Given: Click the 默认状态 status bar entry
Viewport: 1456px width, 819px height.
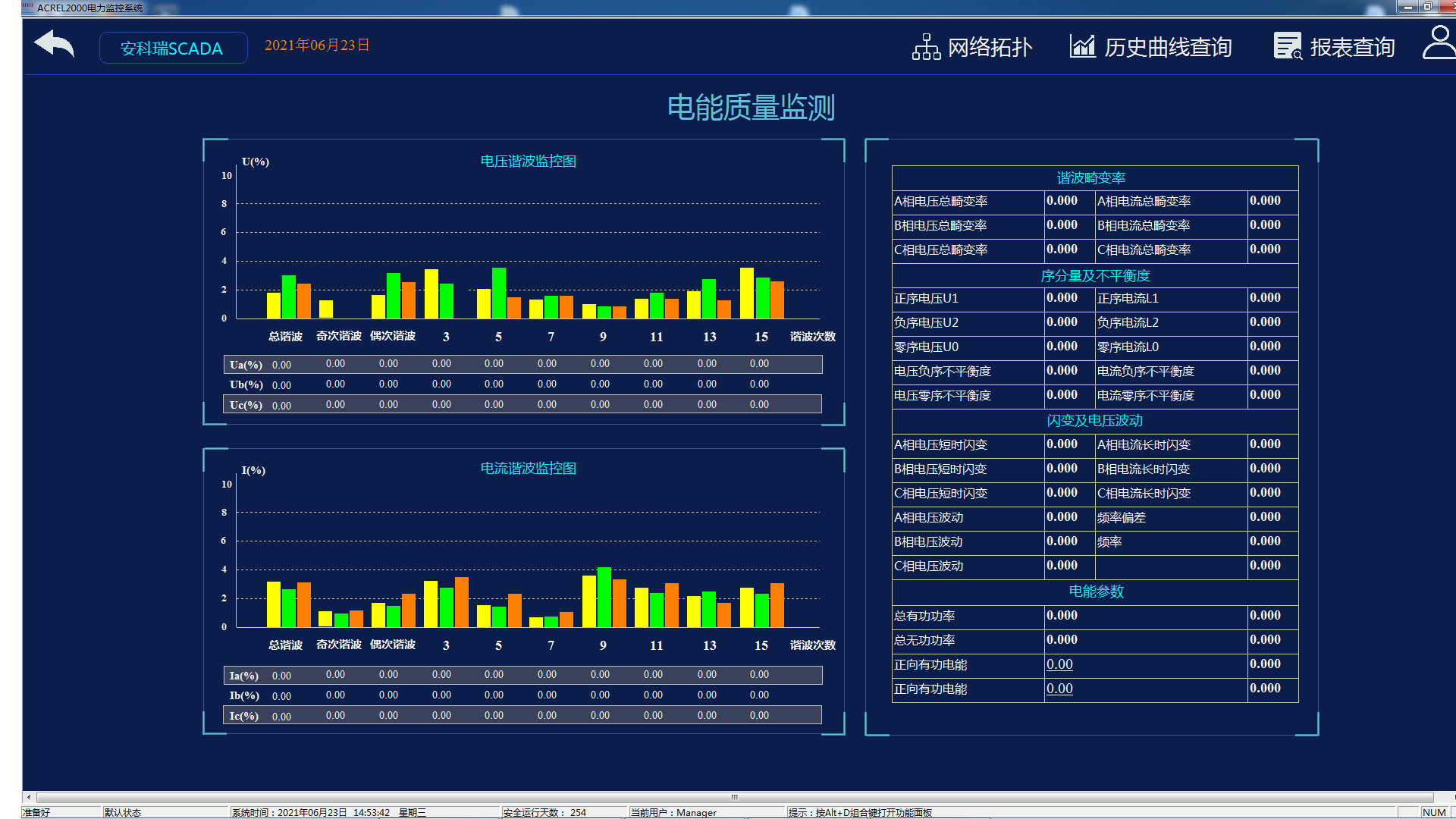Looking at the screenshot, I should [x=123, y=812].
